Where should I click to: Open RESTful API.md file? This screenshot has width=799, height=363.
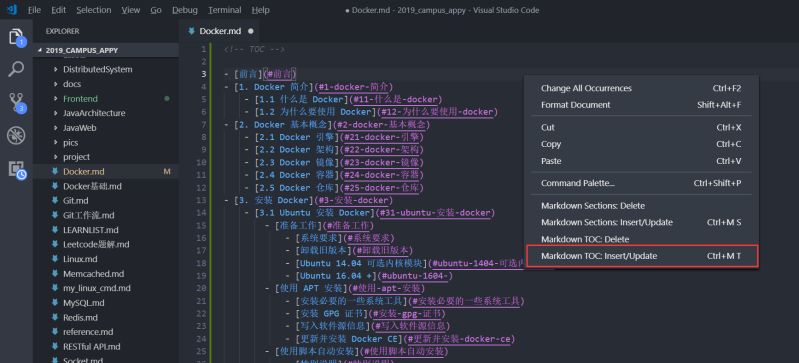click(x=106, y=347)
